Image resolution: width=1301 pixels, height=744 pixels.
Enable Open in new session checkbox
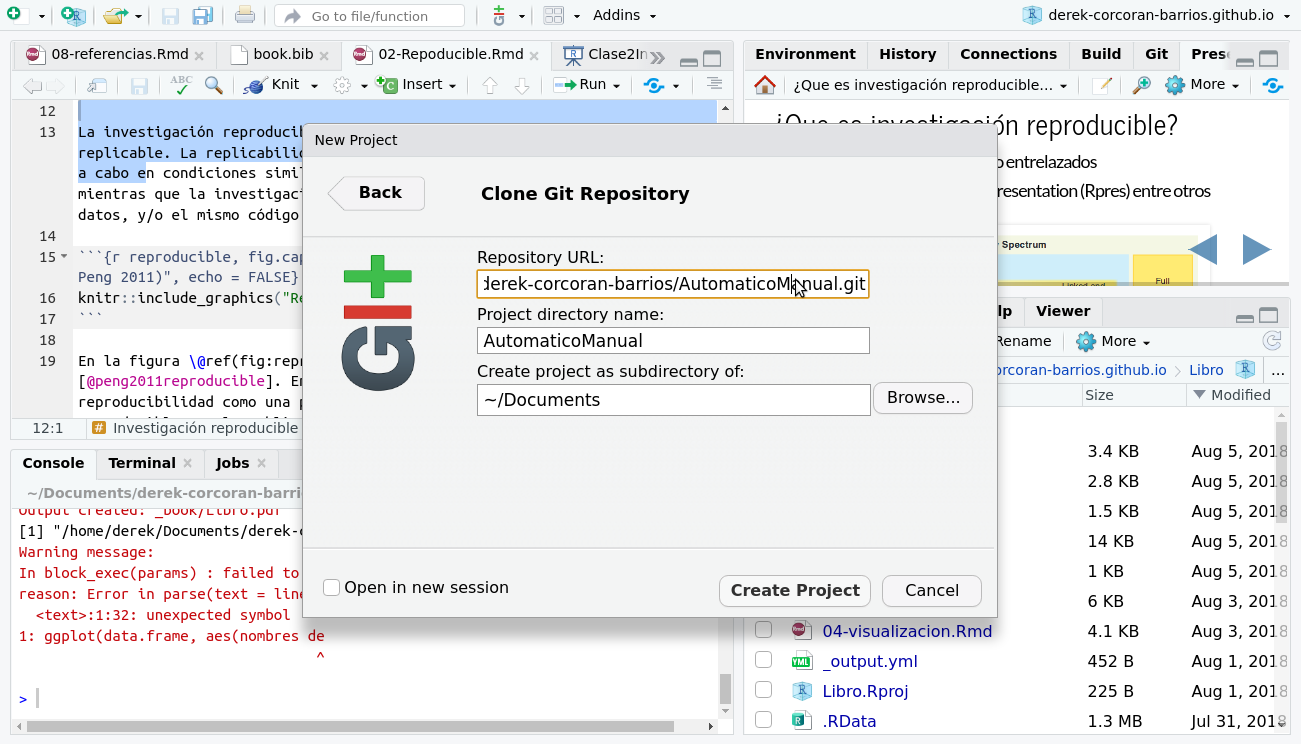pyautogui.click(x=332, y=588)
